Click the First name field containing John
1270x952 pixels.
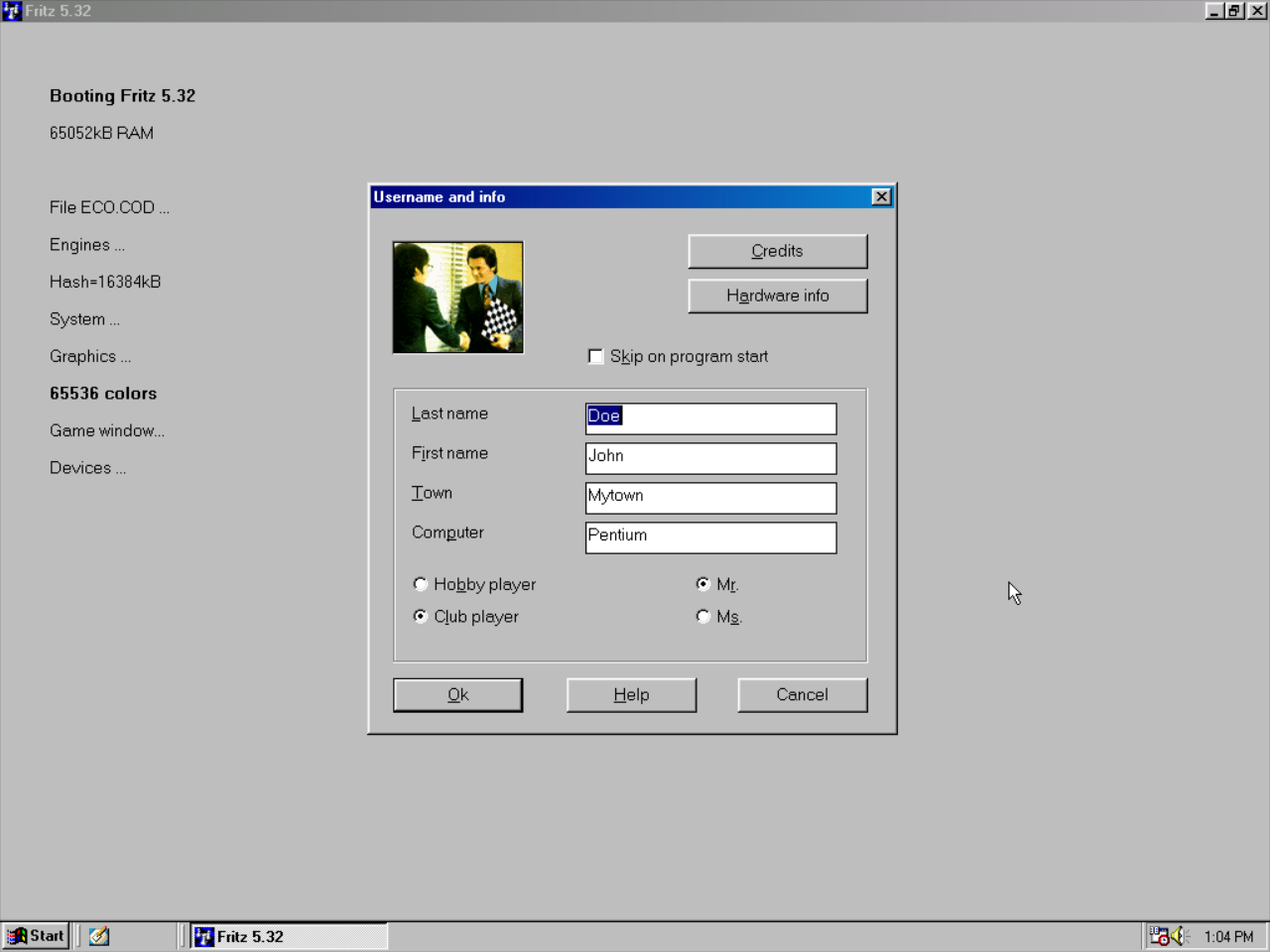click(x=710, y=458)
